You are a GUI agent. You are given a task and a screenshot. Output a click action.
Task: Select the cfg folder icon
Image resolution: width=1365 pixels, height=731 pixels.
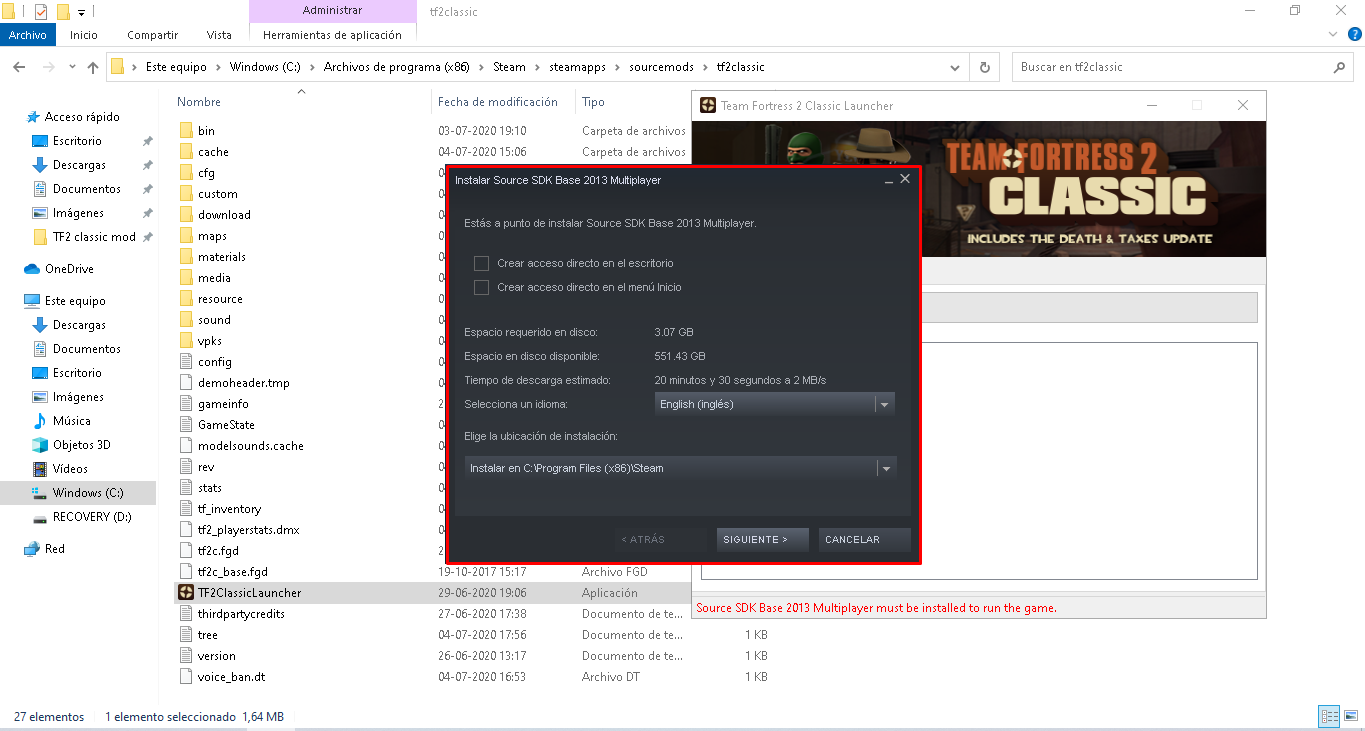185,173
